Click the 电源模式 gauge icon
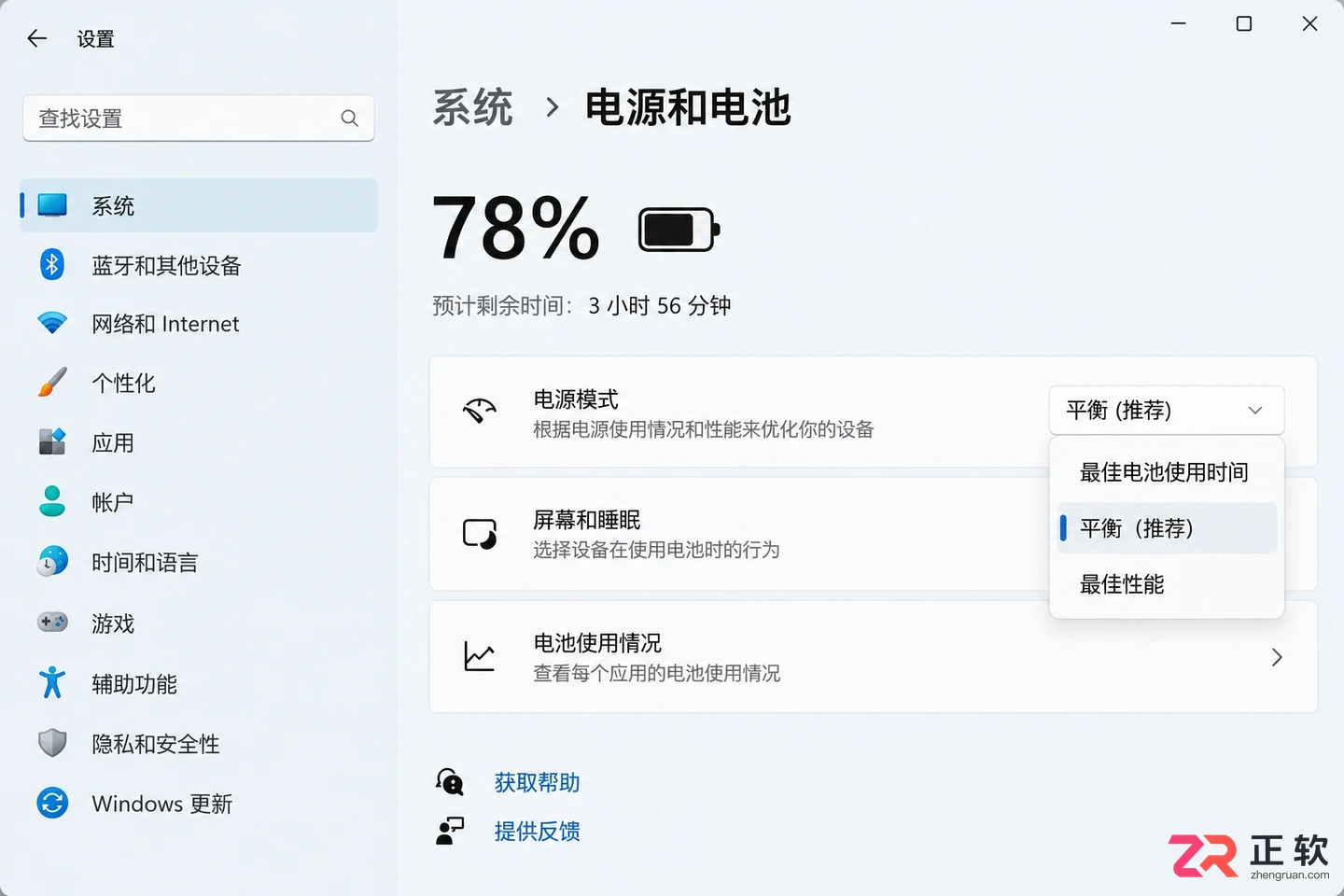This screenshot has width=1344, height=896. pos(480,411)
